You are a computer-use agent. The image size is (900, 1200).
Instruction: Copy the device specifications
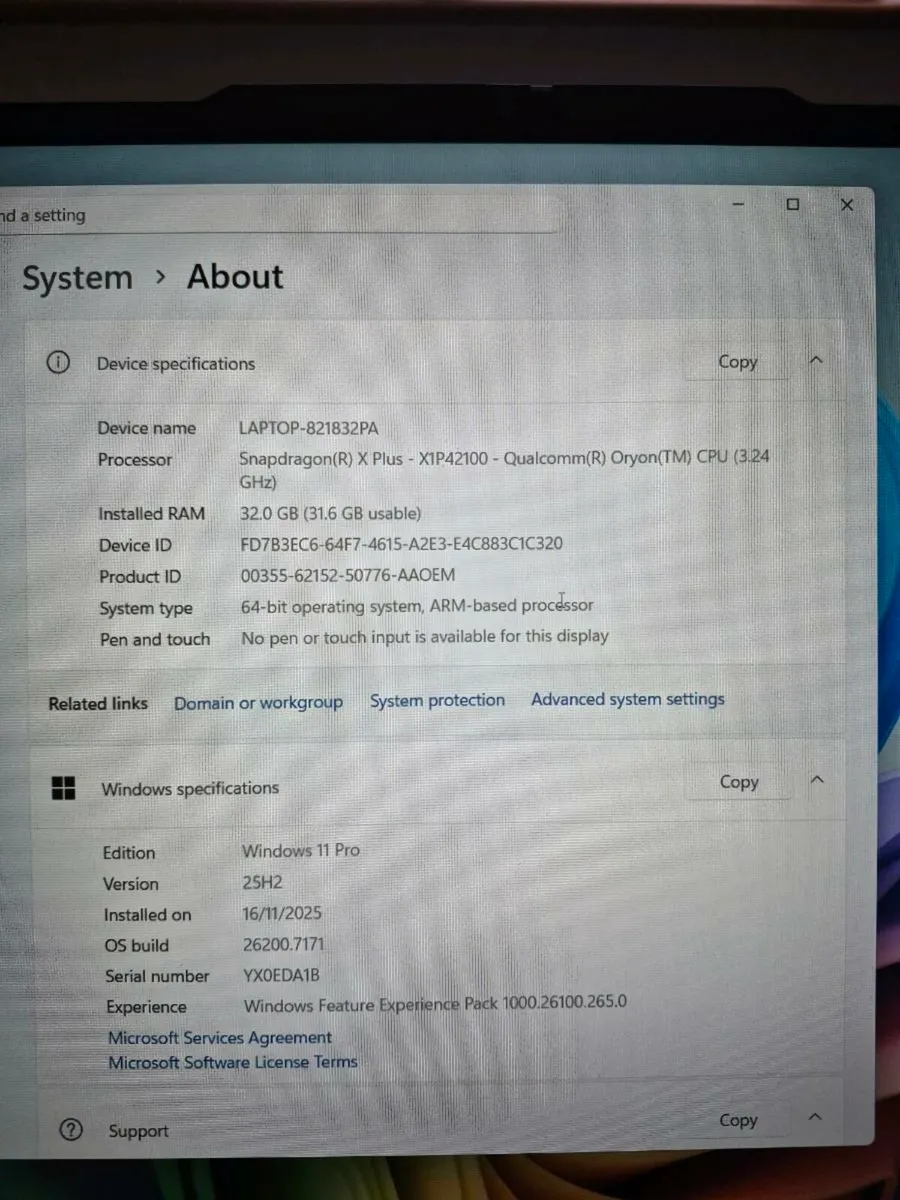(x=737, y=362)
